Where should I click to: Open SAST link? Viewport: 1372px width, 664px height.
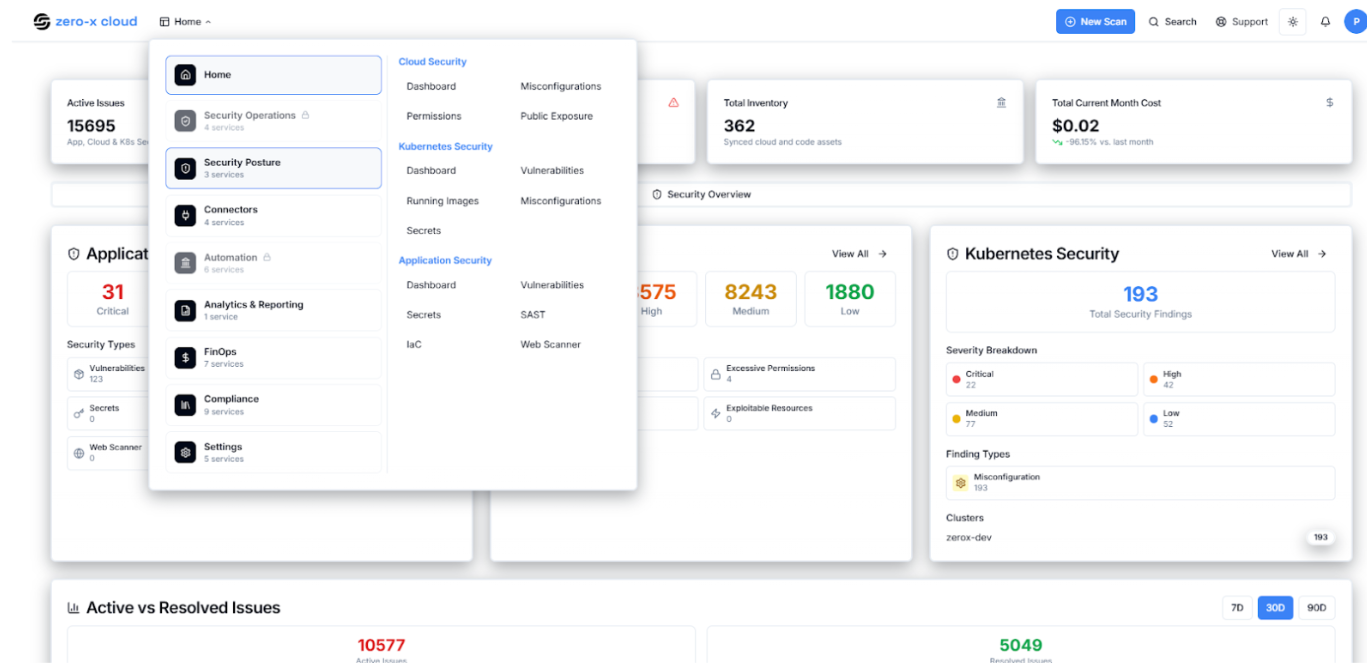pos(533,314)
